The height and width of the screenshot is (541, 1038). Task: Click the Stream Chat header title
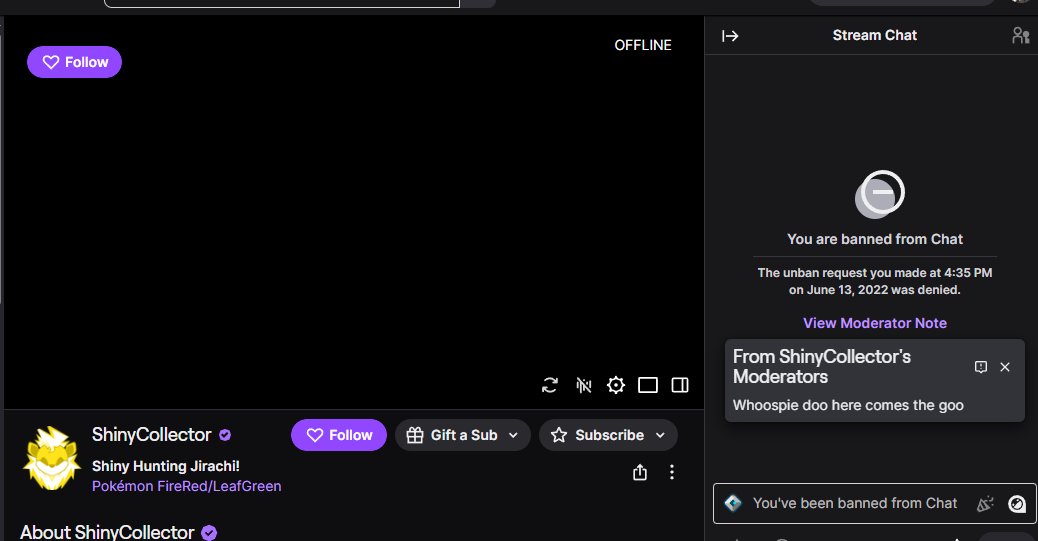pos(874,35)
